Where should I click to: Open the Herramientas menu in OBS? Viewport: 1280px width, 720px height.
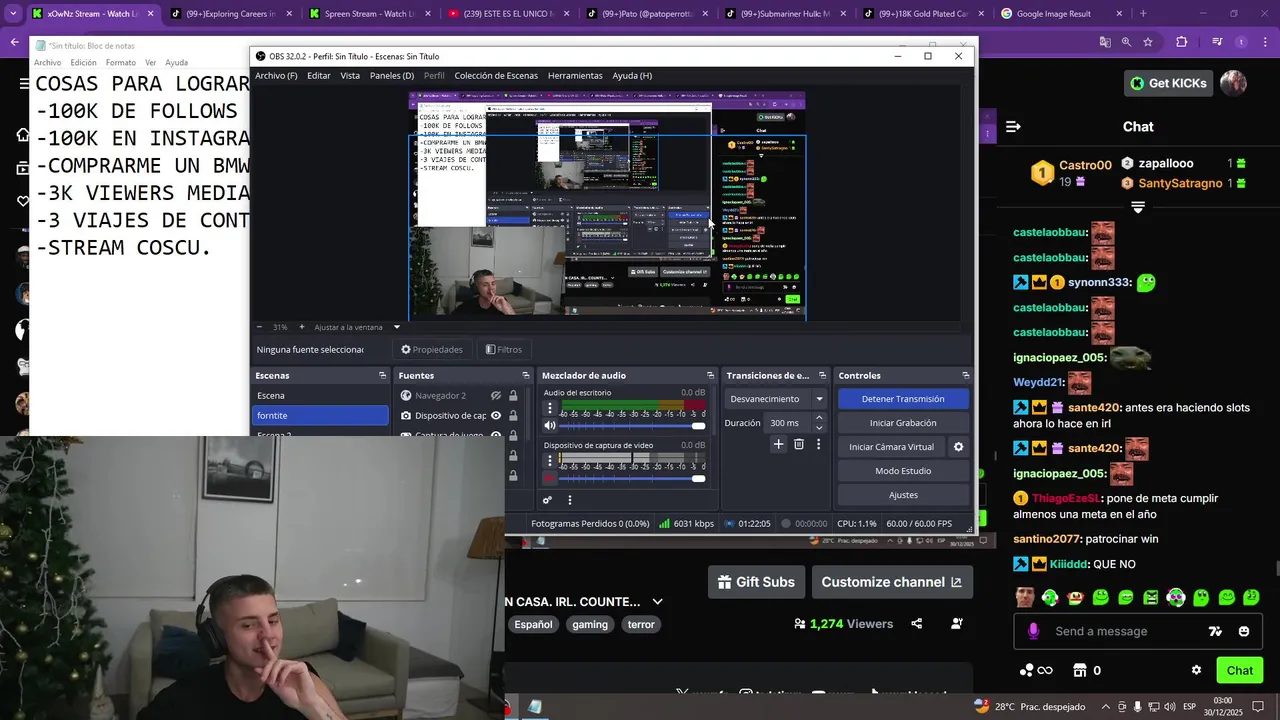pos(575,76)
